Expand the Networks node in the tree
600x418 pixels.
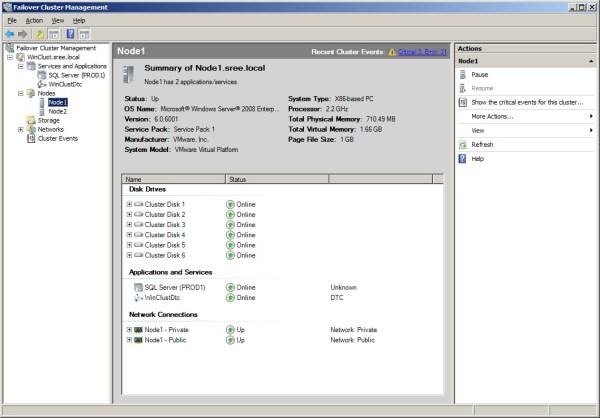[x=20, y=129]
